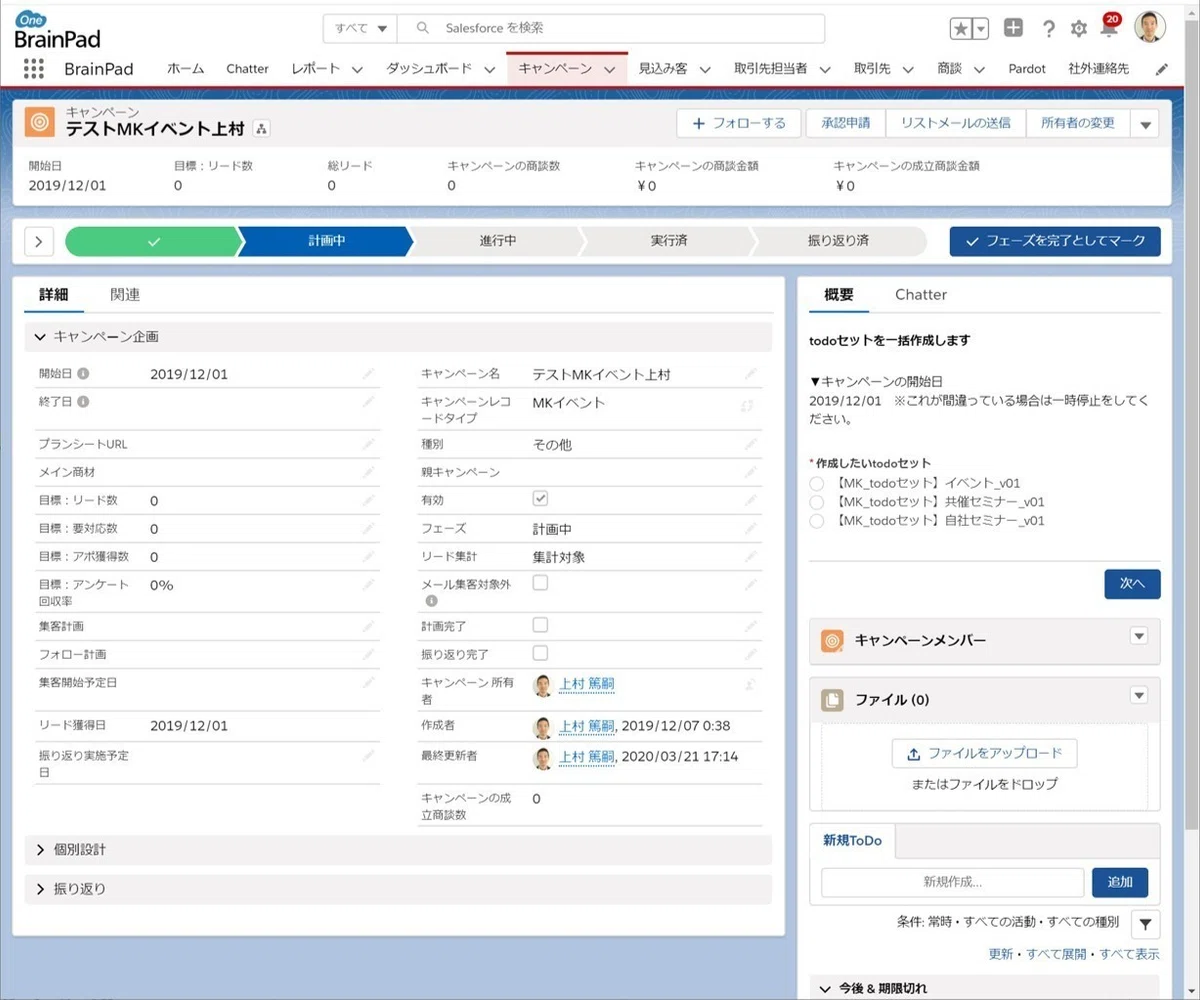
Task: Open the ダッシュボード nav dropdown chevron
Action: (x=489, y=69)
